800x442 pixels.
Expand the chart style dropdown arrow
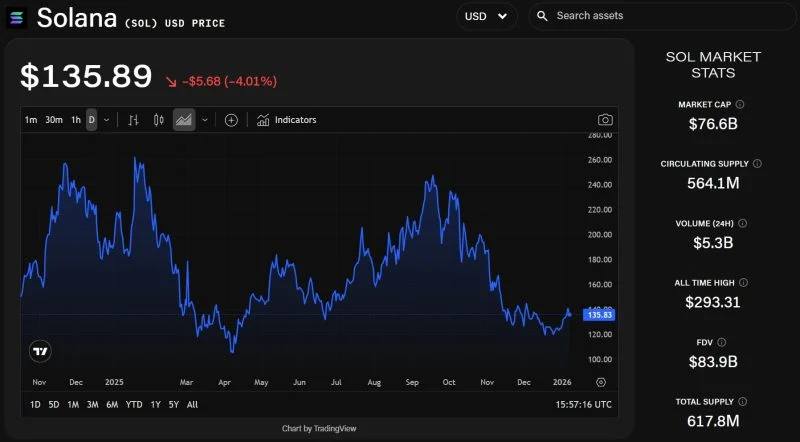[205, 120]
